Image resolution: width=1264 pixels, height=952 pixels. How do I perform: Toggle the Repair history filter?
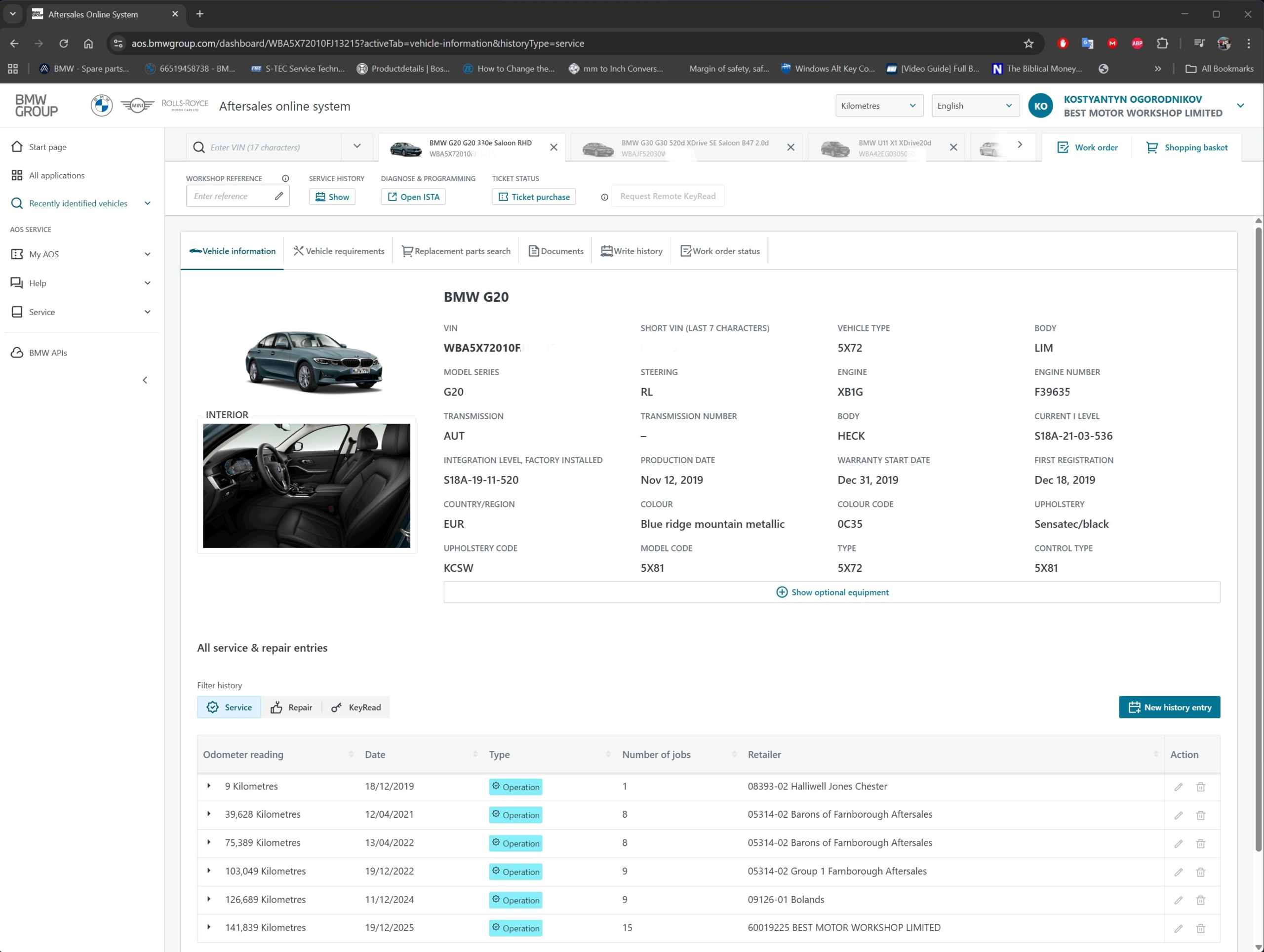291,708
